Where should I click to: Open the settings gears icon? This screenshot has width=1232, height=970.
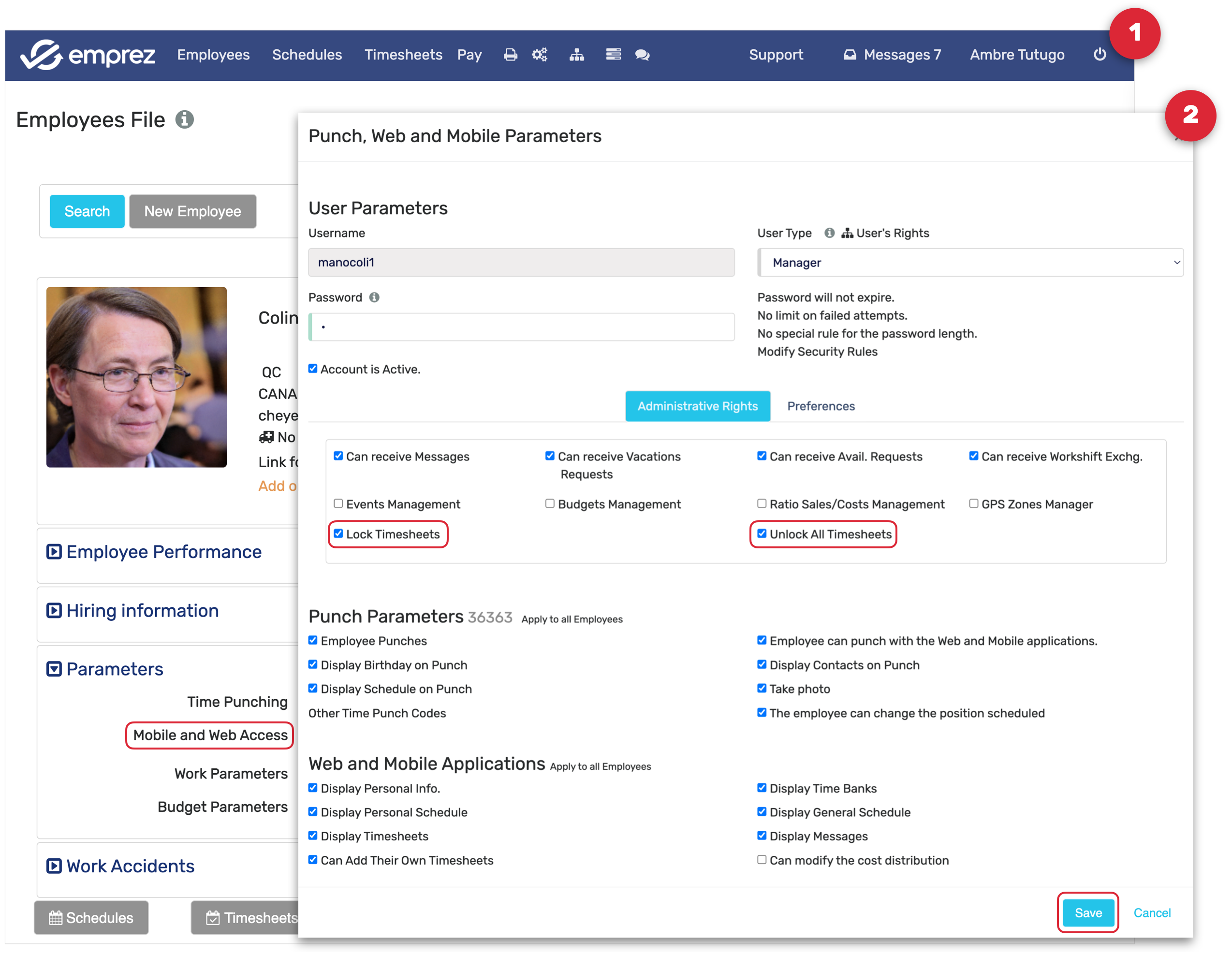pyautogui.click(x=539, y=55)
